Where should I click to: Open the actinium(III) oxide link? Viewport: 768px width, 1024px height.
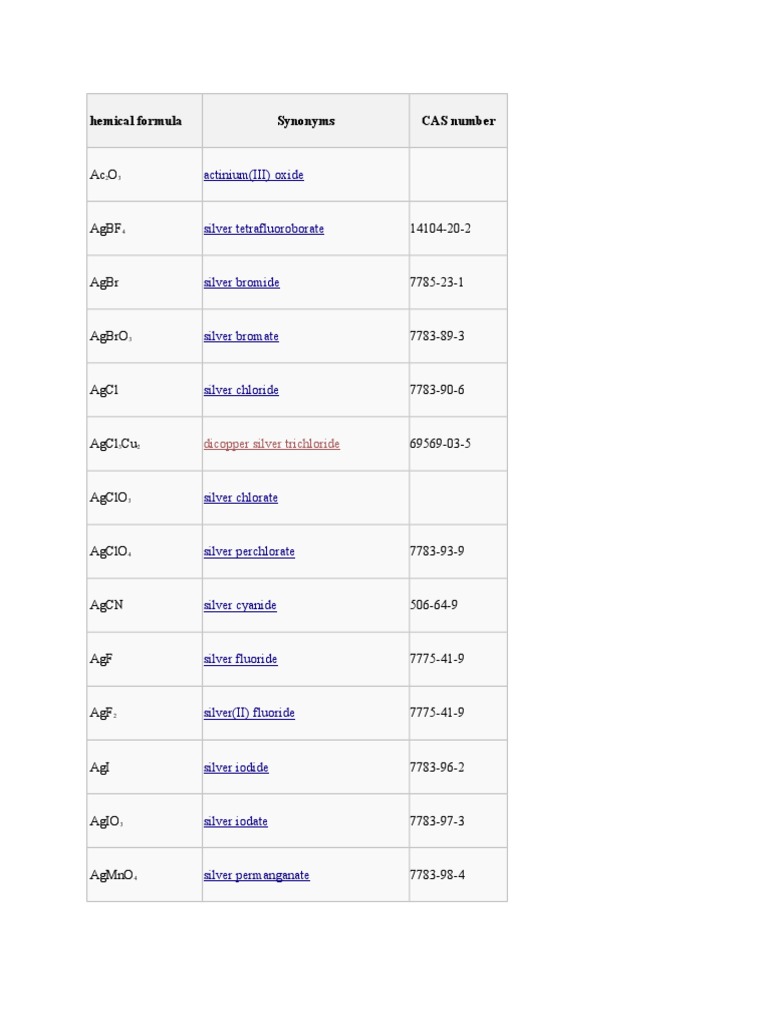coord(253,175)
